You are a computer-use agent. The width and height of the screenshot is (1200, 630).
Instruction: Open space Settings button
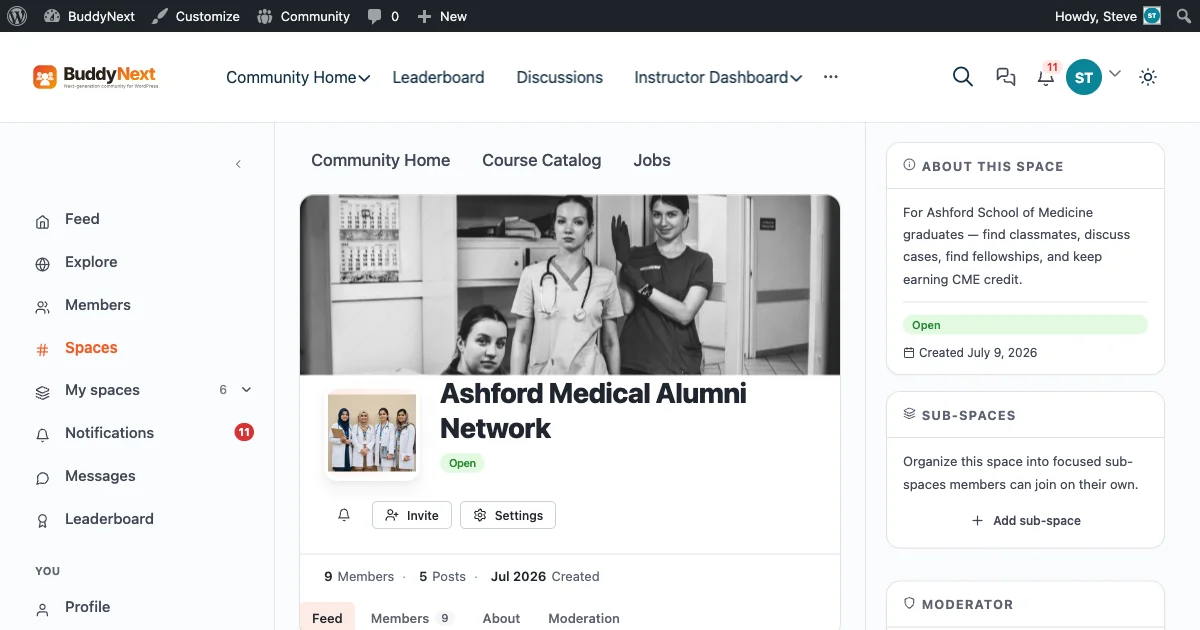click(x=508, y=515)
